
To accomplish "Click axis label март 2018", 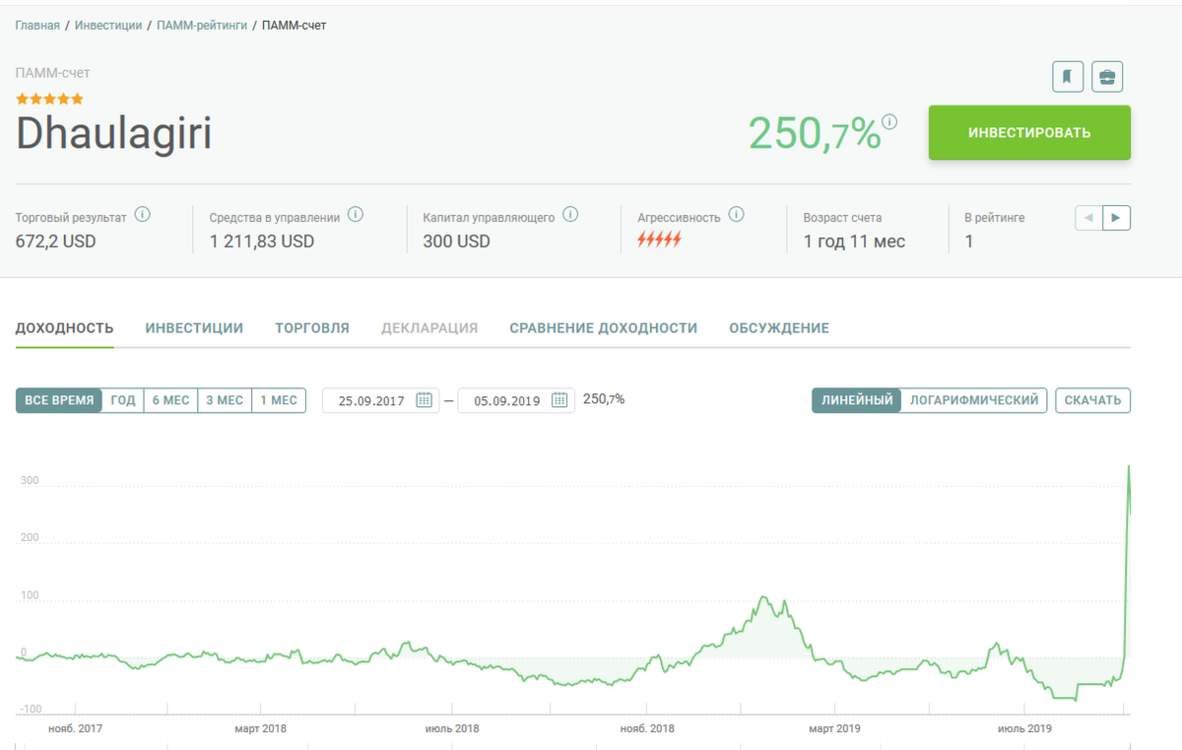I will (x=260, y=728).
